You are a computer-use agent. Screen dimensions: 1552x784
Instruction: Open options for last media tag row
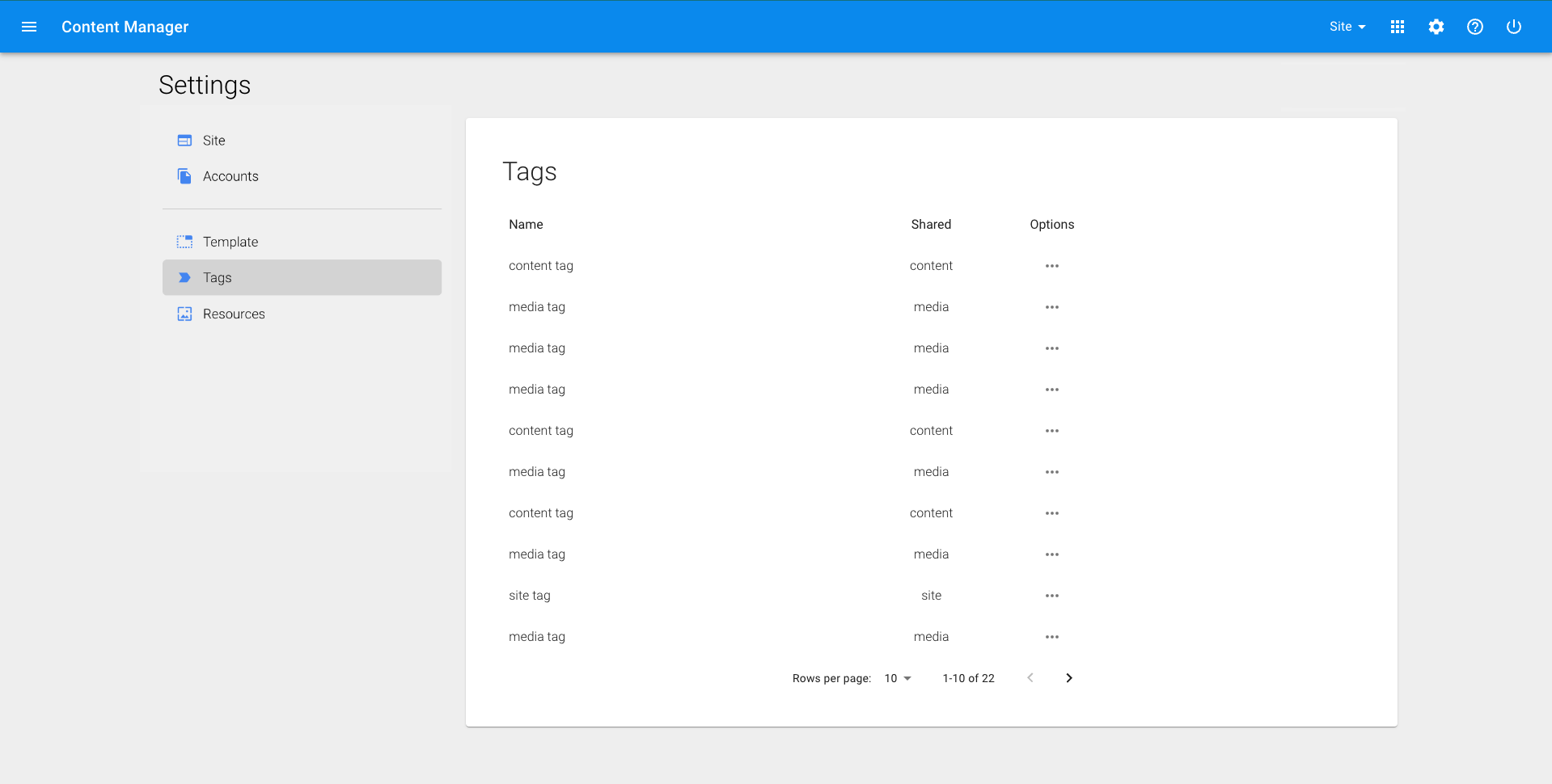[1051, 637]
